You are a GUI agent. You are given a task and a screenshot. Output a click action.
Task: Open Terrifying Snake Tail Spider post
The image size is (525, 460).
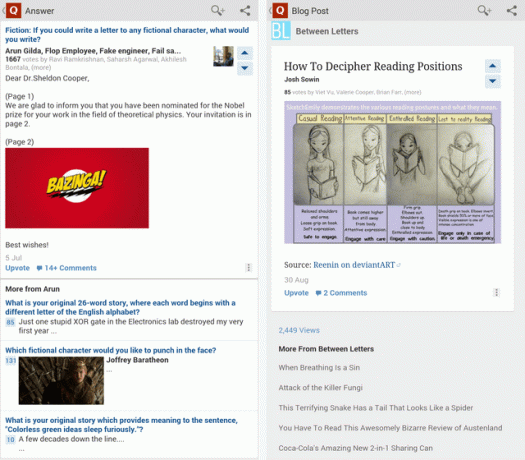coord(376,408)
